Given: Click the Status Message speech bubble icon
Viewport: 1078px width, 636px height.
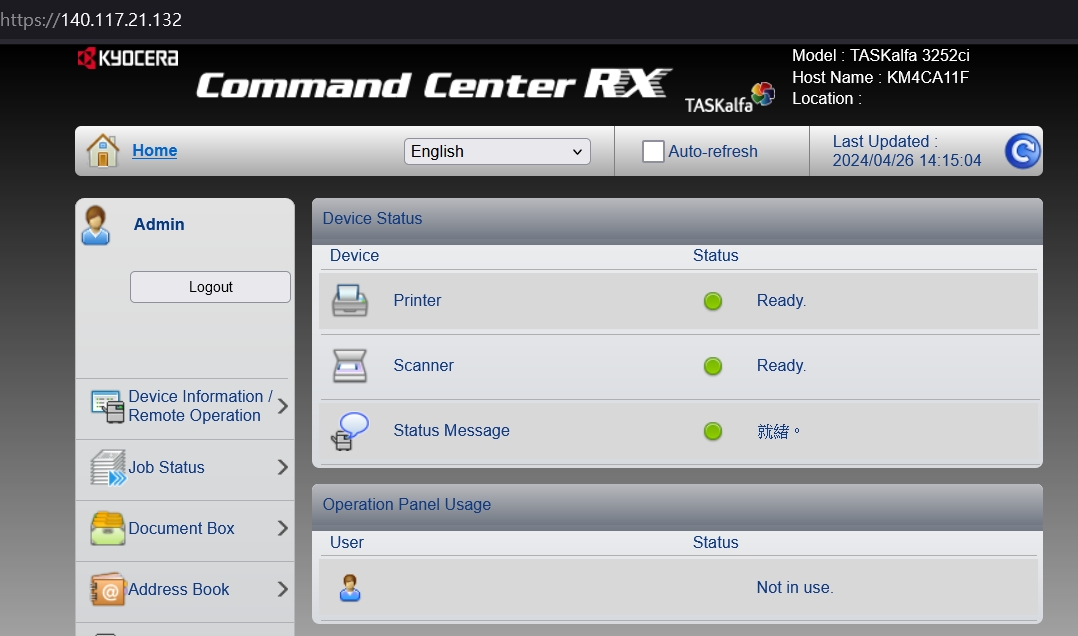Looking at the screenshot, I should point(350,431).
